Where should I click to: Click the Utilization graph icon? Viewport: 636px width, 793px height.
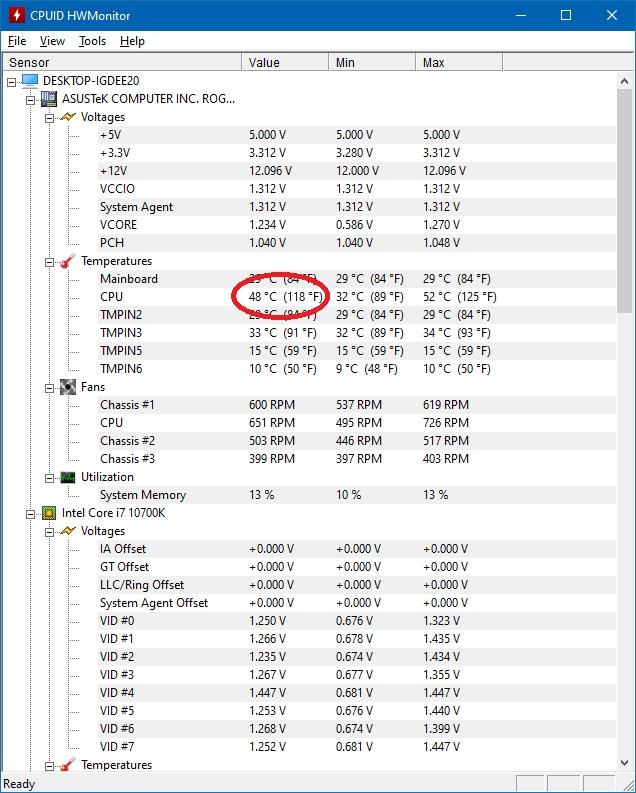click(68, 477)
